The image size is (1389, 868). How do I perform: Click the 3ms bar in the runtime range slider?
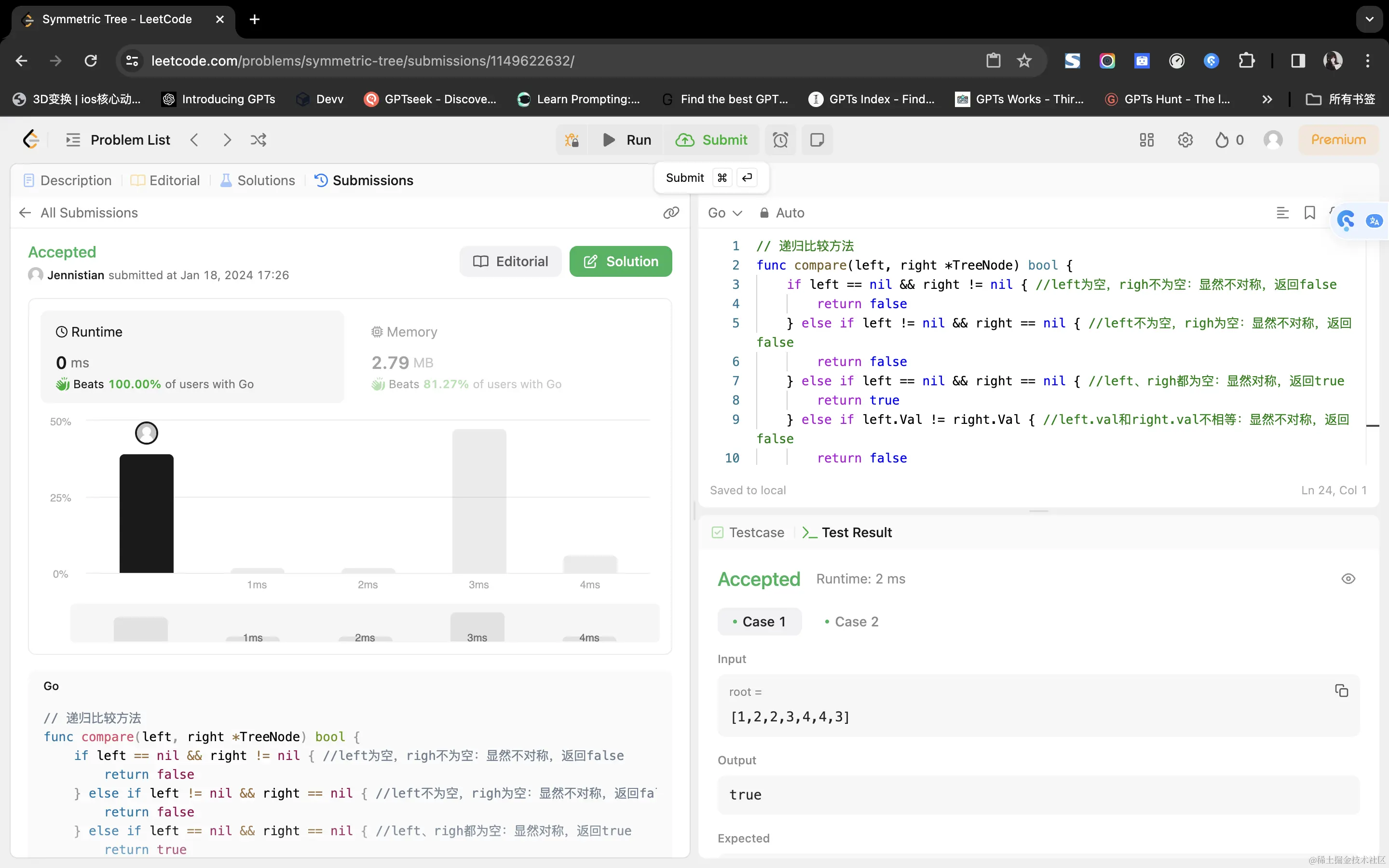tap(477, 627)
